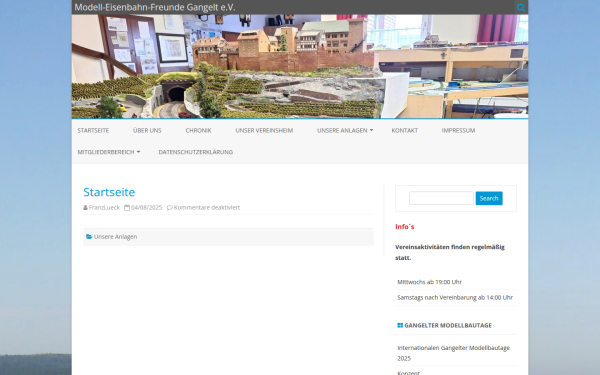The image size is (600, 375).
Task: Click the grid icon beside Gangelter Modellbautage
Action: [x=400, y=325]
